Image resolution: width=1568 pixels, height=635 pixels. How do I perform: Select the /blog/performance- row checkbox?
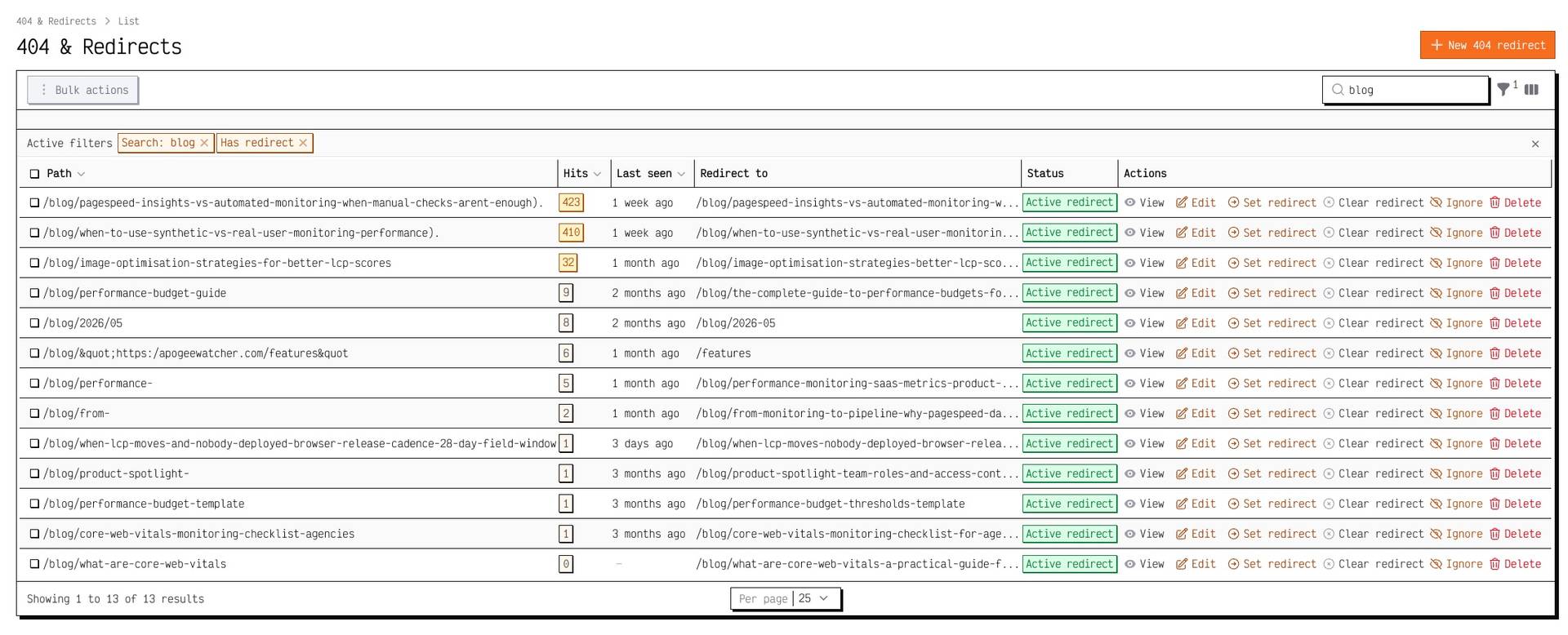tap(34, 384)
